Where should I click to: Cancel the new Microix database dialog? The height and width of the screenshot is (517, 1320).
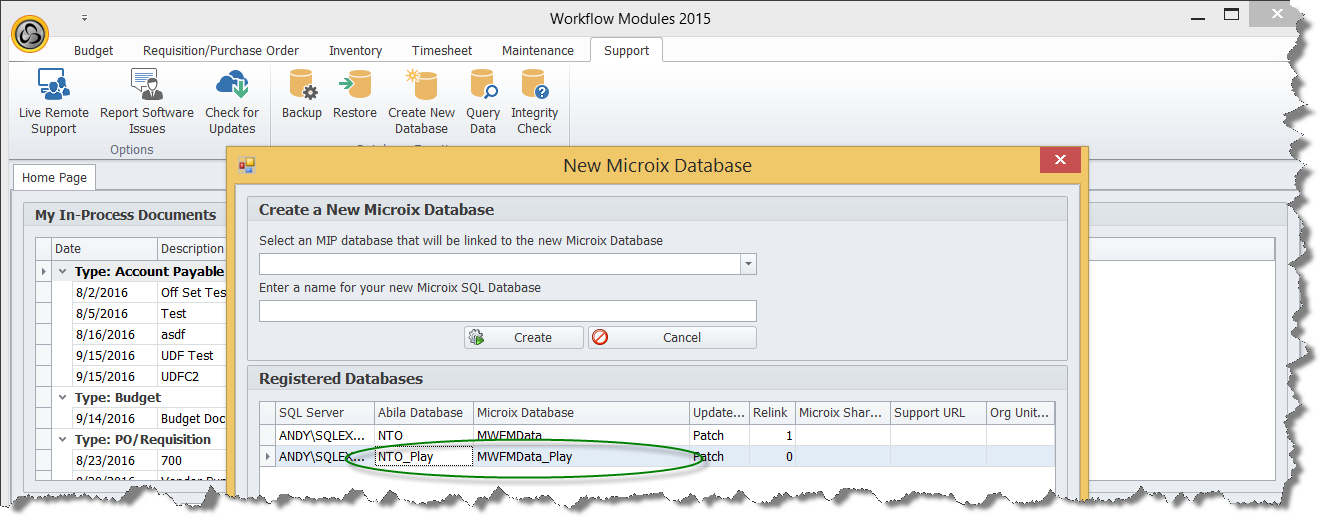[x=672, y=338]
